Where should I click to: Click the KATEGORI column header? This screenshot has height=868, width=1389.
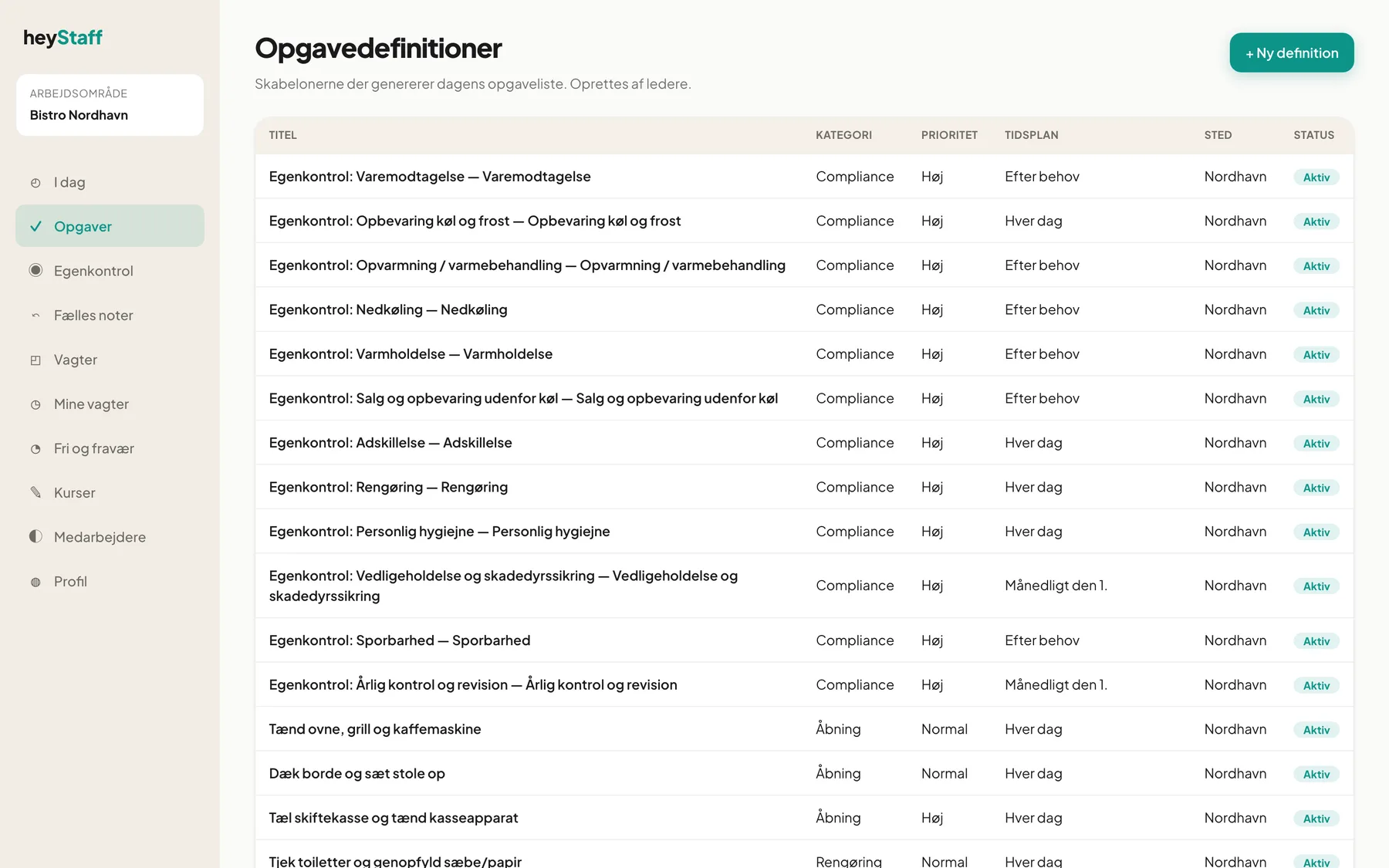[x=843, y=135]
